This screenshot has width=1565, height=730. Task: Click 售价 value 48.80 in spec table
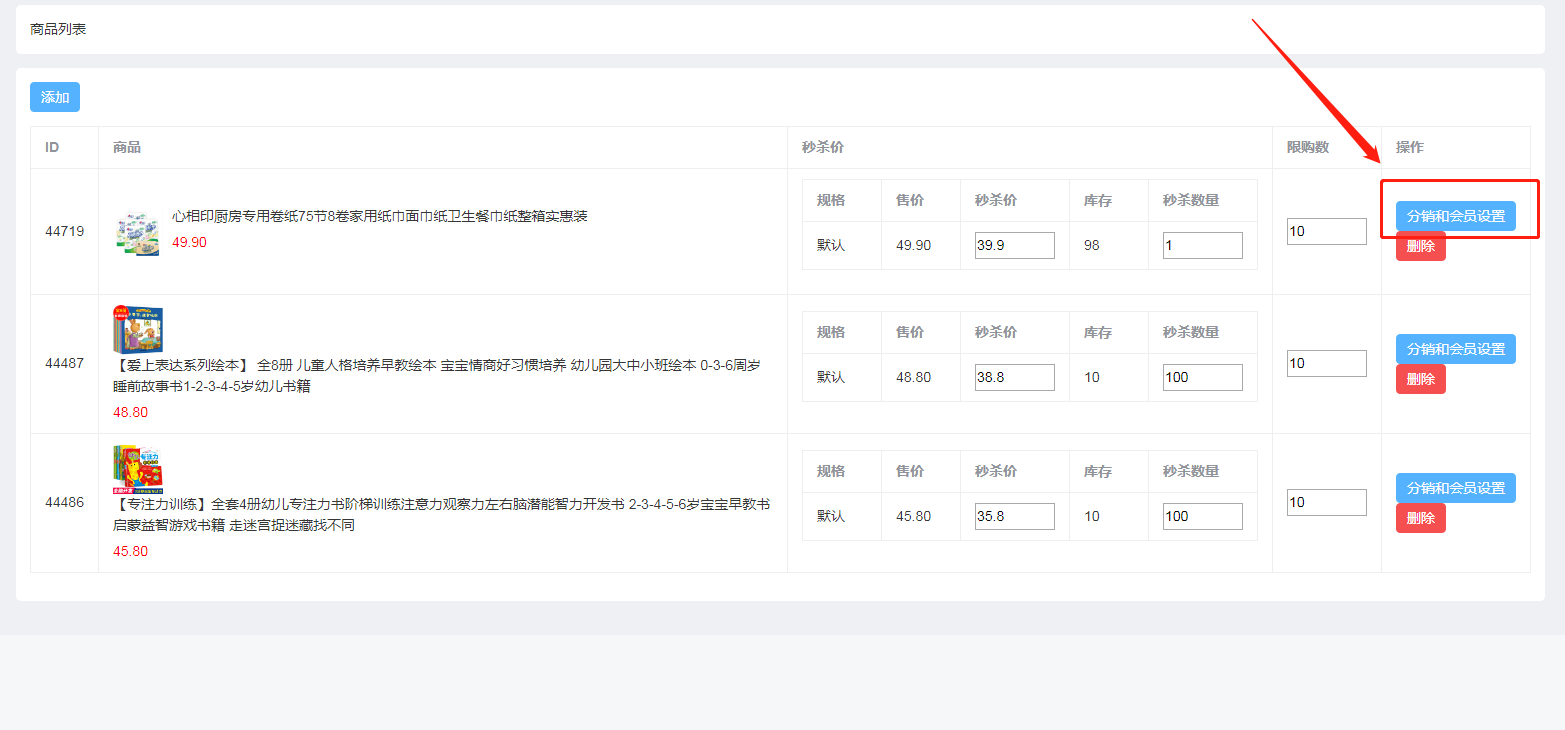(x=913, y=377)
